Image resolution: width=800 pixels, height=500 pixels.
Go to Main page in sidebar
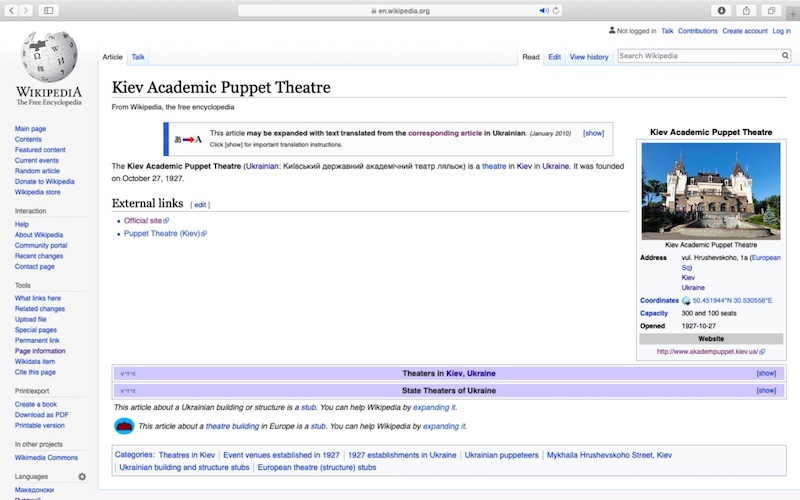click(30, 129)
